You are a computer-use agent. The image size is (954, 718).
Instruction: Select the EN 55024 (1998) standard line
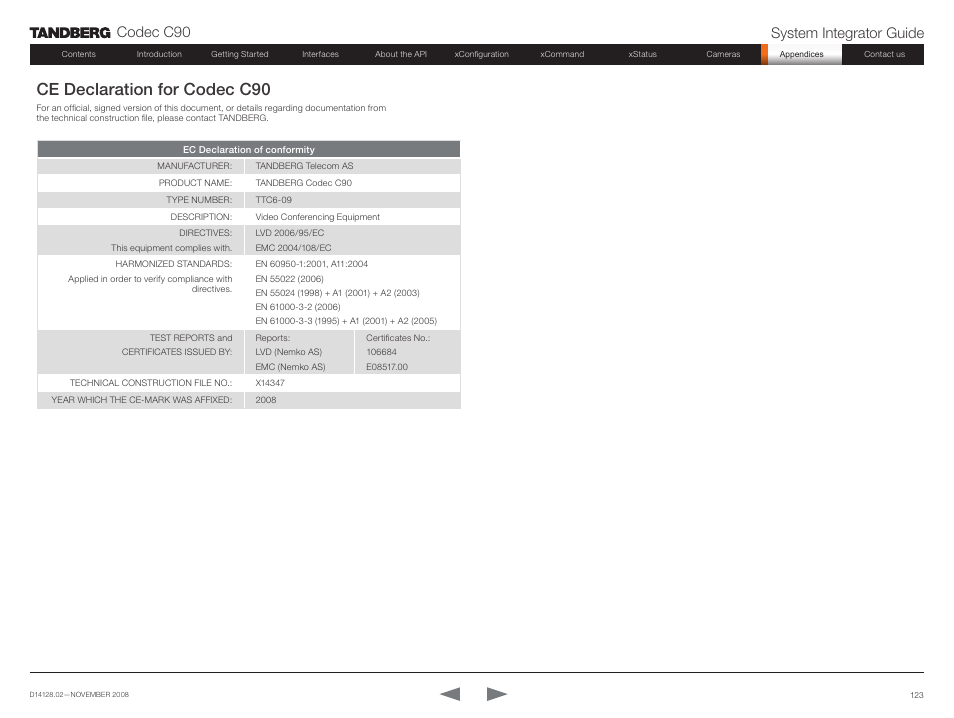coord(337,293)
